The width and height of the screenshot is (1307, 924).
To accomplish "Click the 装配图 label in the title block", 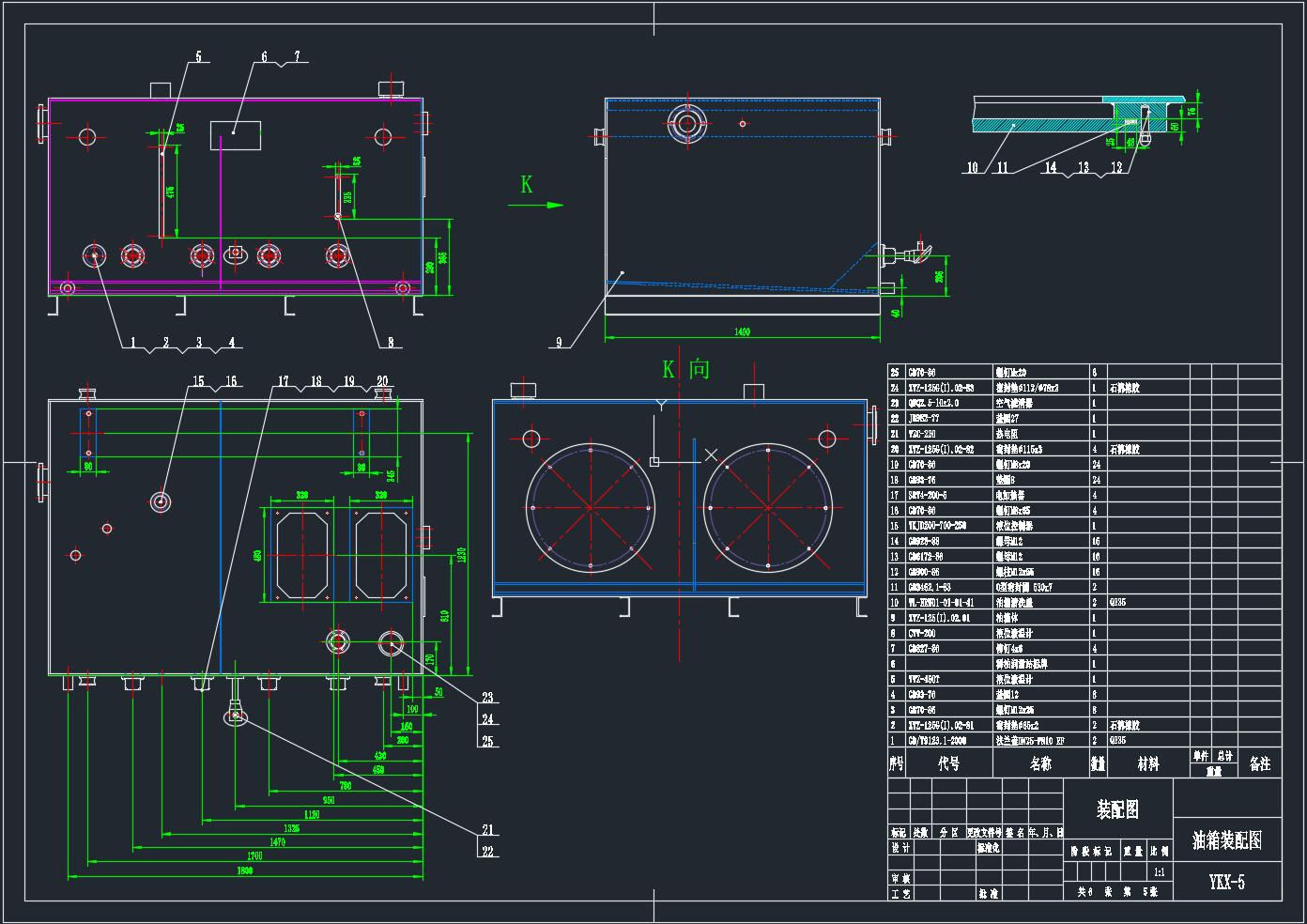I will click(1117, 809).
